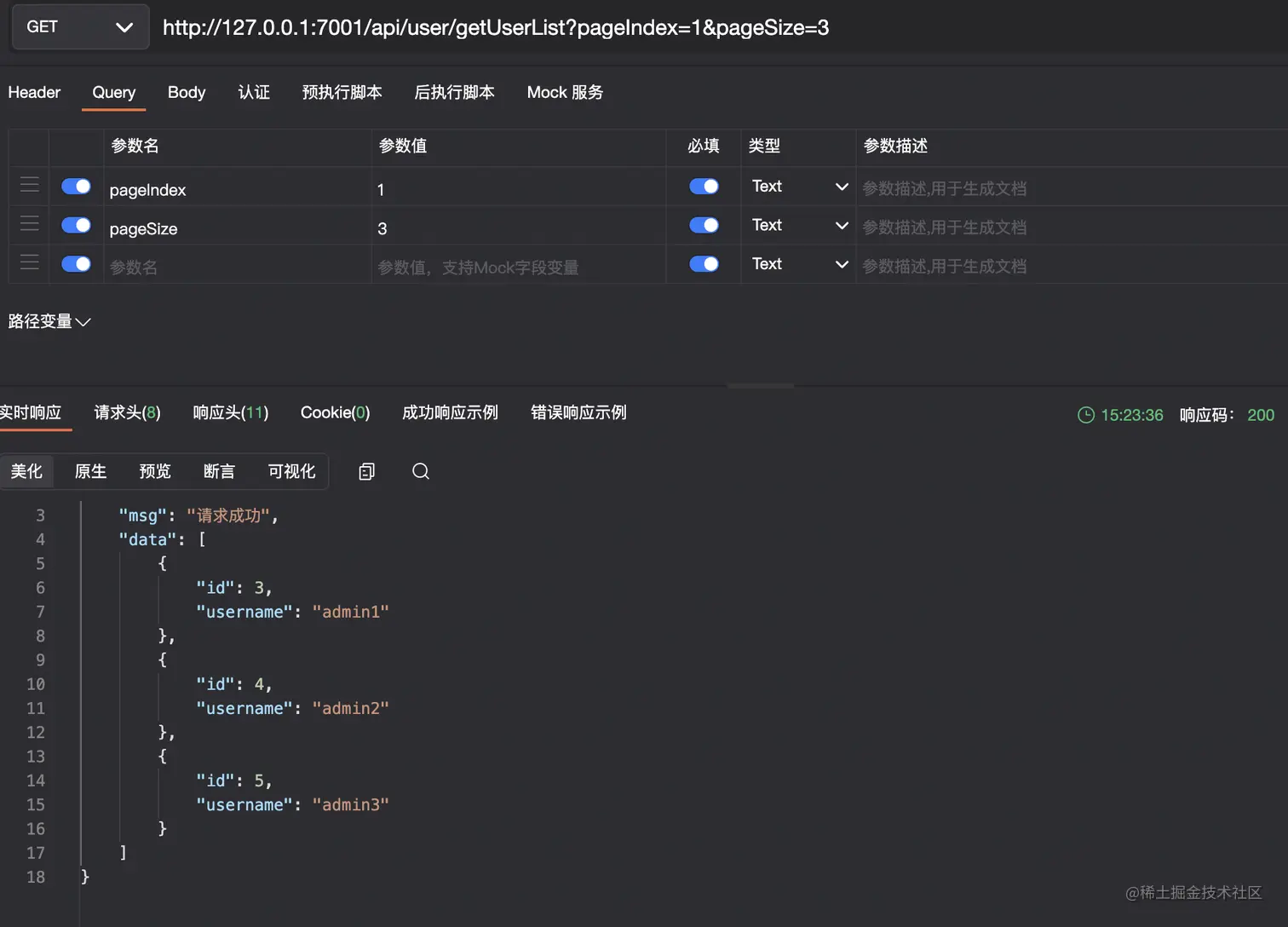Click the clock icon beside response time
This screenshot has height=927, width=1288.
[x=1086, y=415]
